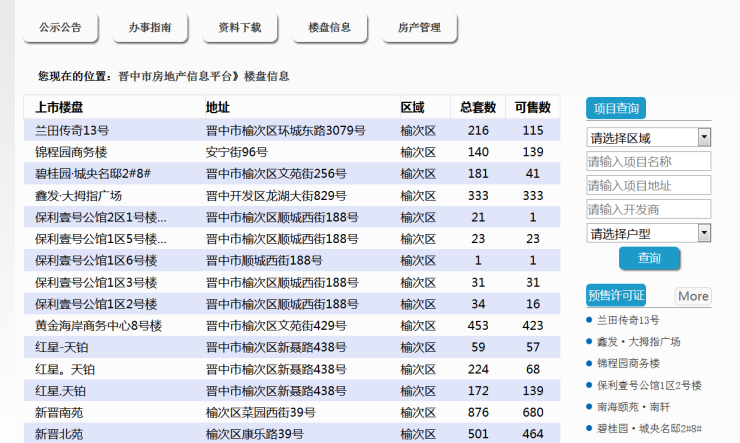This screenshot has width=740, height=443.
Task: Select table row 保利壹号公馆1区3号楼
Action: [x=292, y=282]
